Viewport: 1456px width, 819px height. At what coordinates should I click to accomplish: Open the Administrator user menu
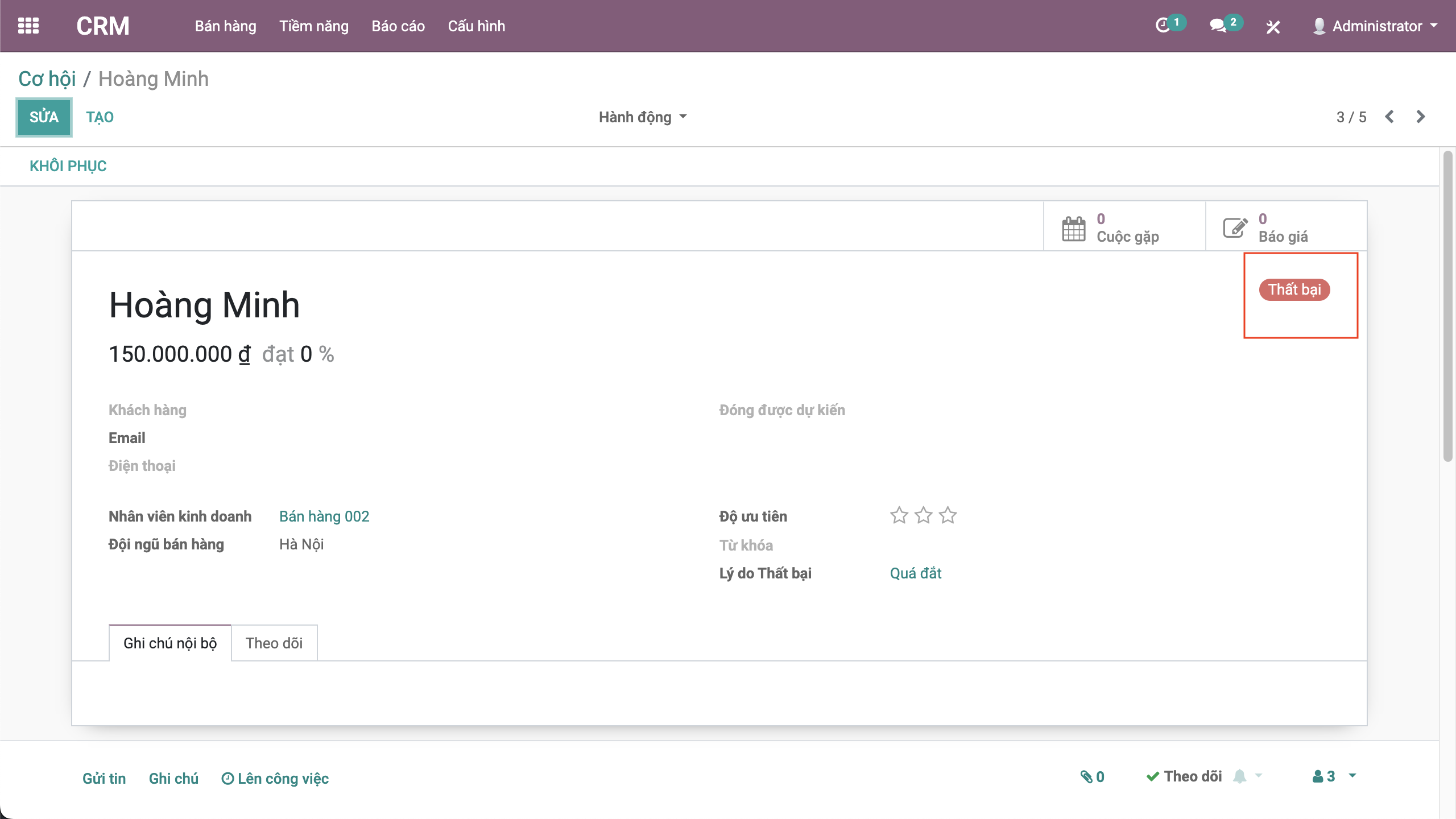pyautogui.click(x=1376, y=26)
